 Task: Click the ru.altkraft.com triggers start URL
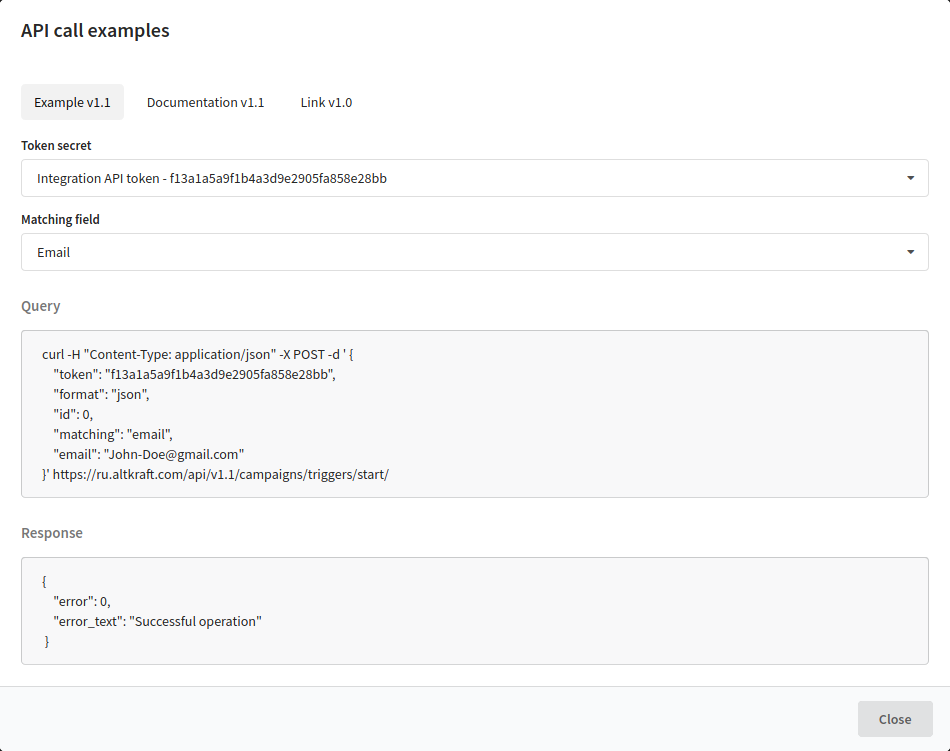tap(221, 474)
